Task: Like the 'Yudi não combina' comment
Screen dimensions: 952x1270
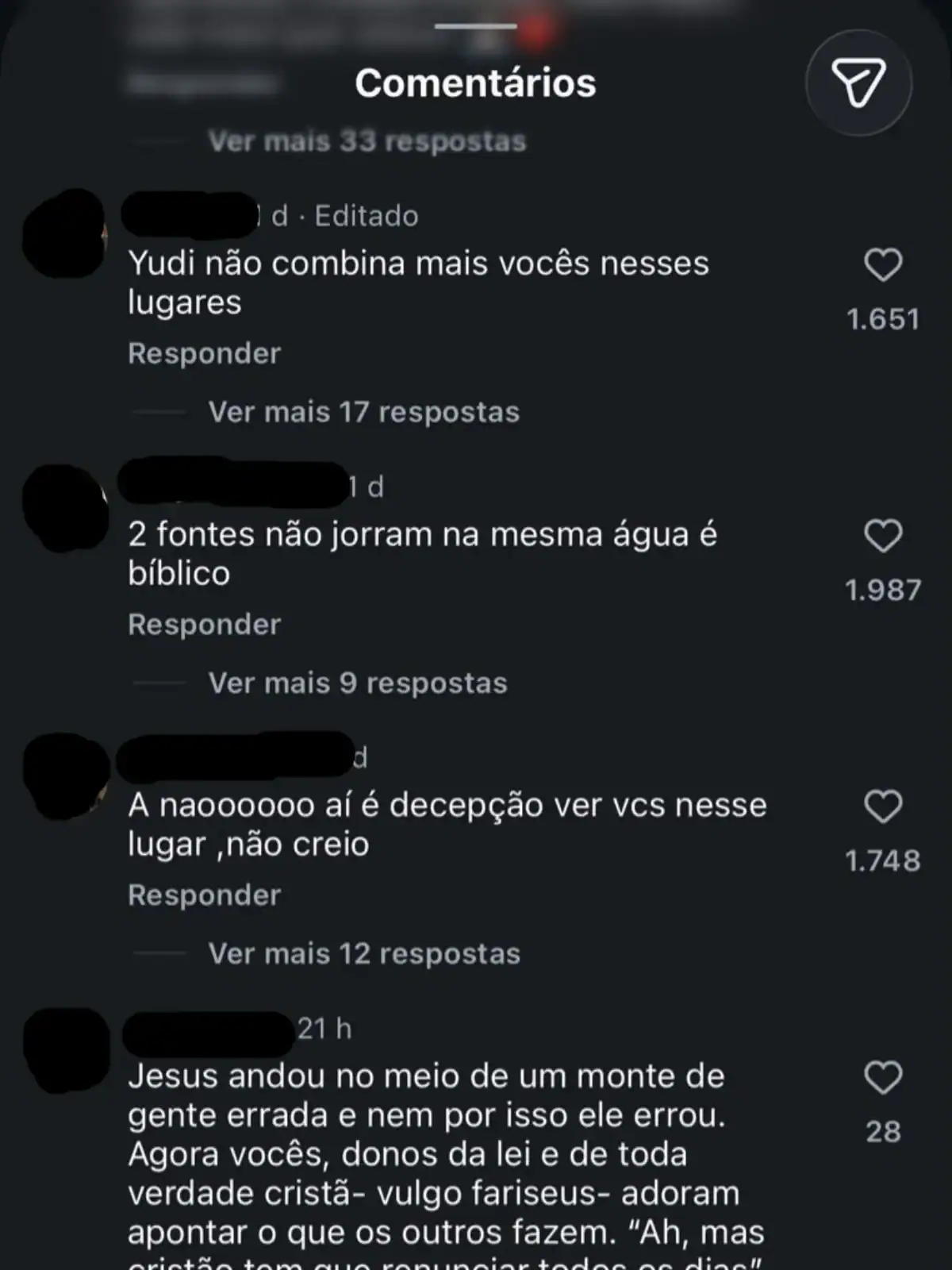Action: point(883,265)
